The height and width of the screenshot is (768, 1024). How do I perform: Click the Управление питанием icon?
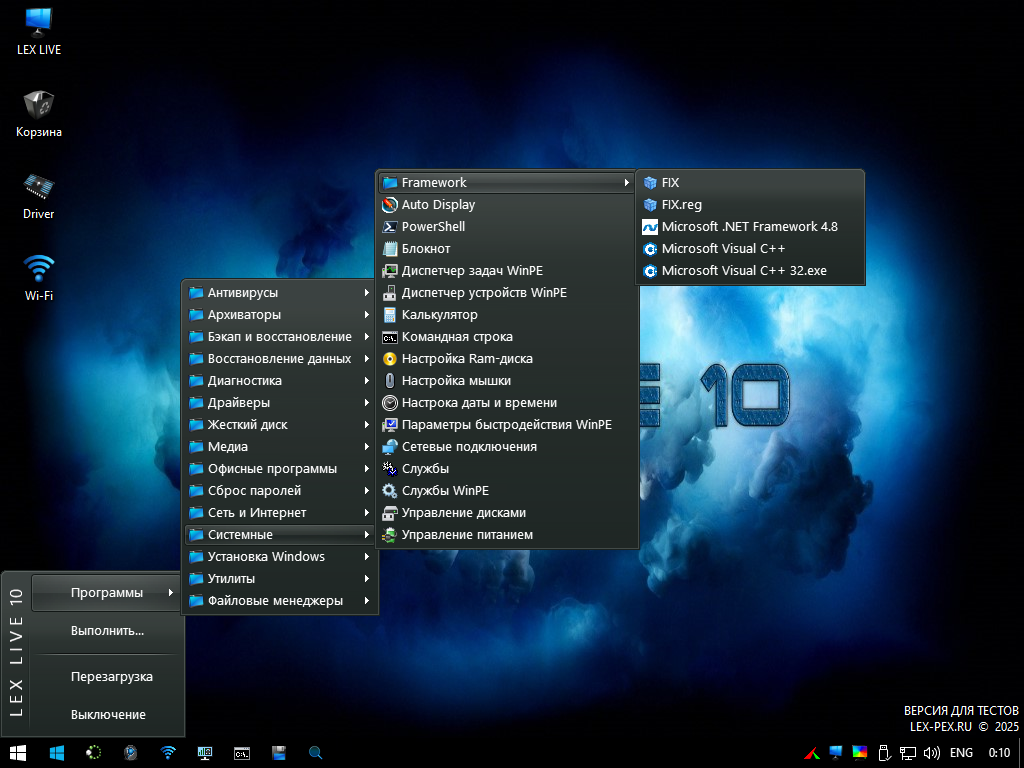click(x=390, y=535)
